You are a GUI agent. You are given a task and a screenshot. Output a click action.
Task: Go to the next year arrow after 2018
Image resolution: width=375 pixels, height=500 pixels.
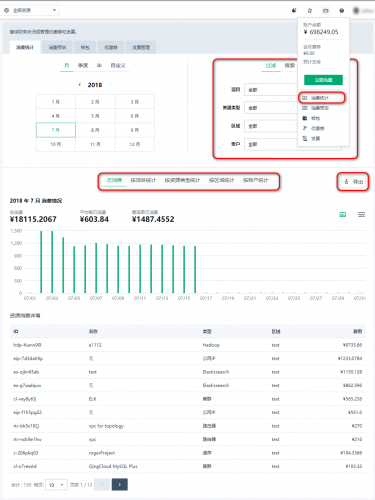(x=110, y=85)
